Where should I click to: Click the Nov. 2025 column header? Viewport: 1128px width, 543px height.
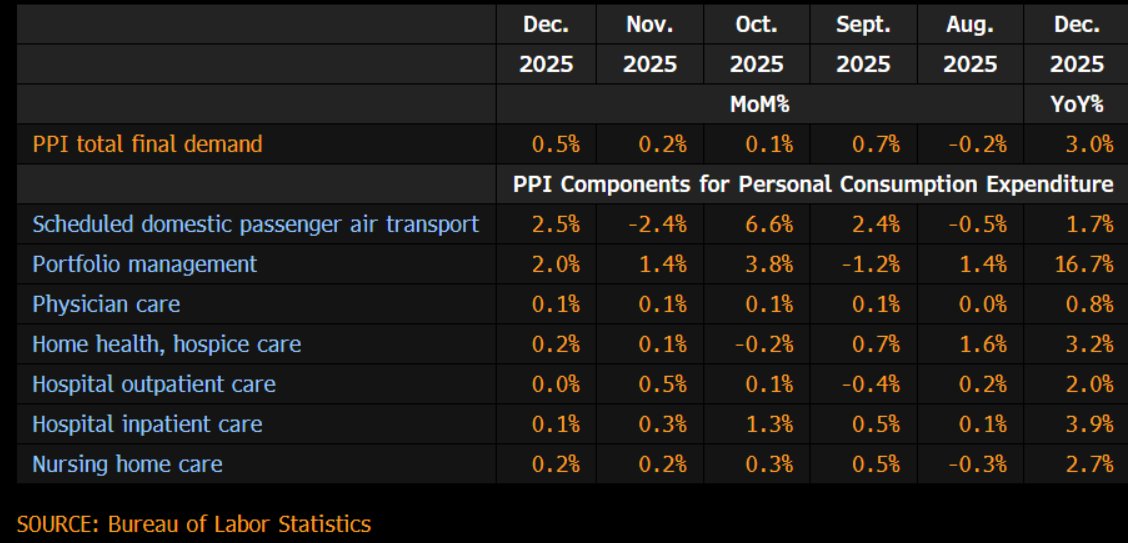tap(650, 45)
